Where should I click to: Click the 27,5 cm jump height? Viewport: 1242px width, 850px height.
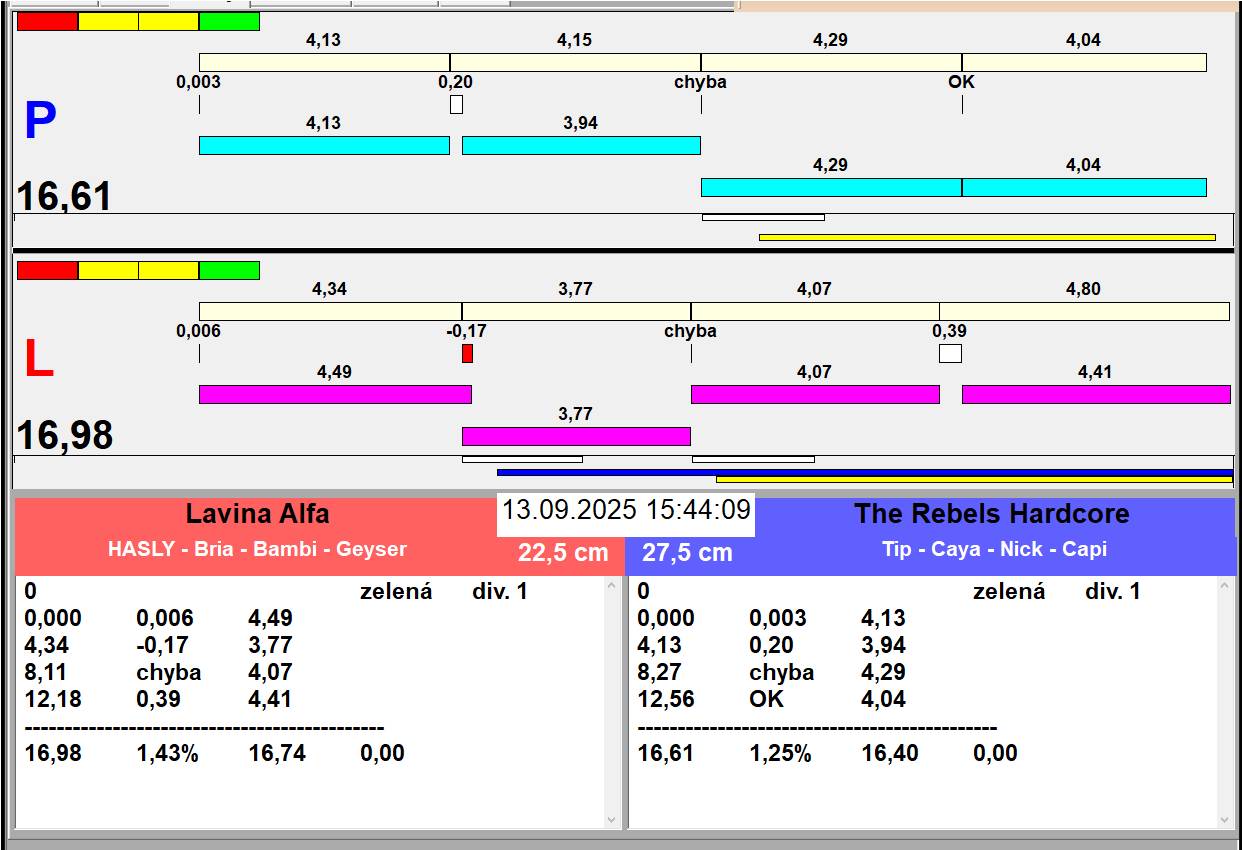[x=687, y=553]
